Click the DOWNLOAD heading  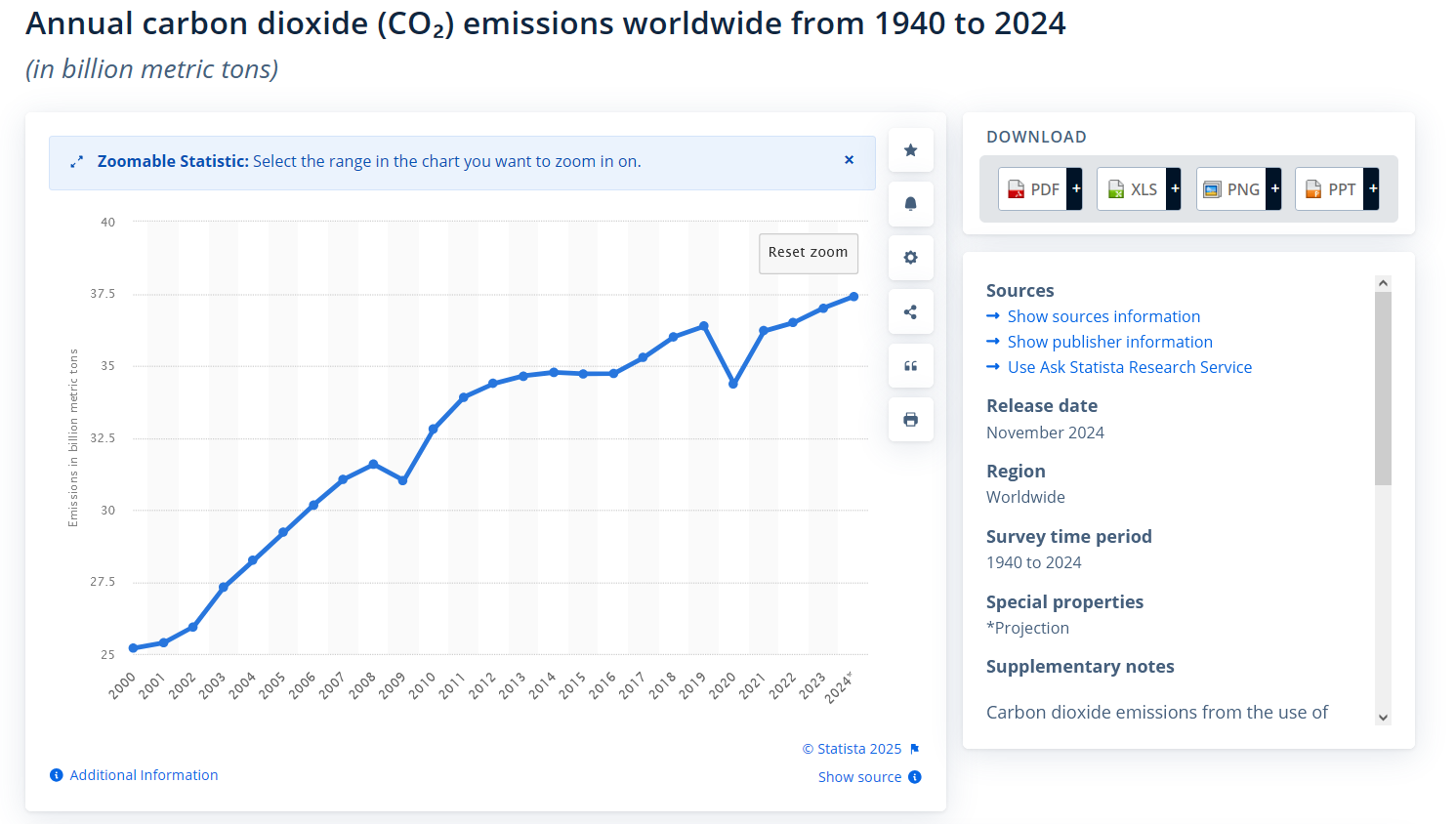1036,138
